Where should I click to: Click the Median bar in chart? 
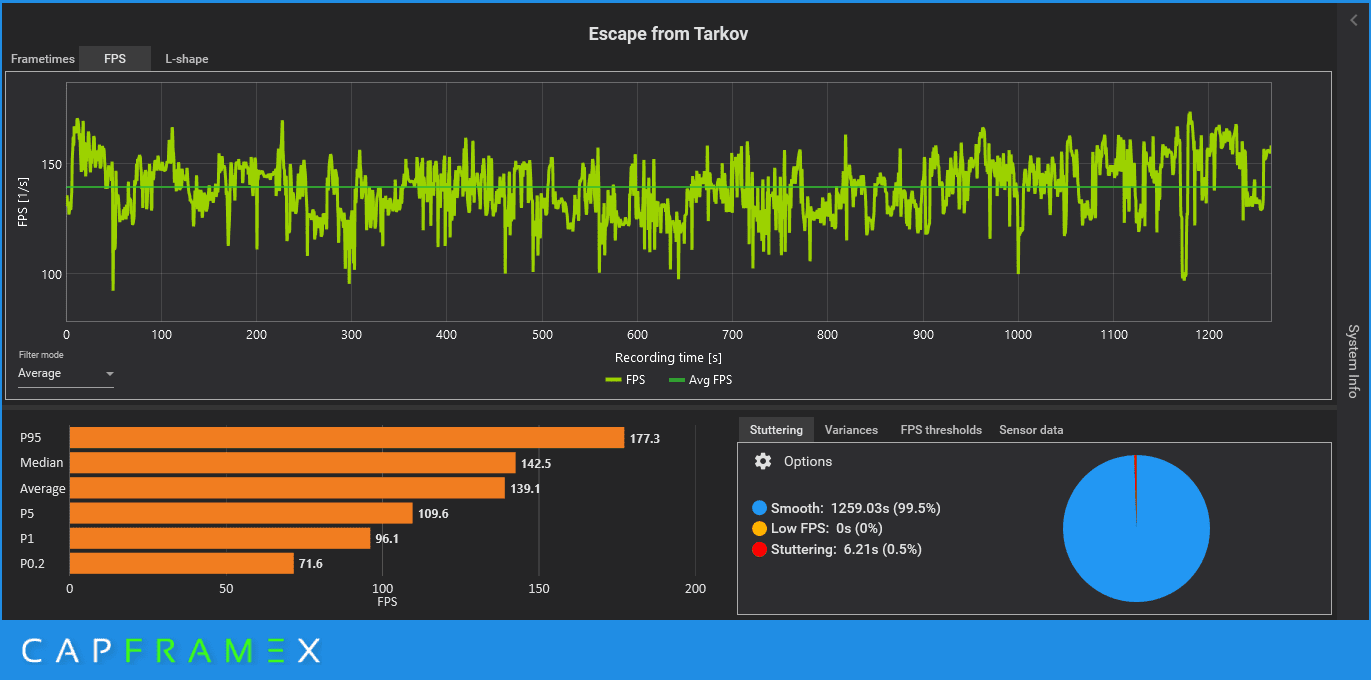click(293, 463)
